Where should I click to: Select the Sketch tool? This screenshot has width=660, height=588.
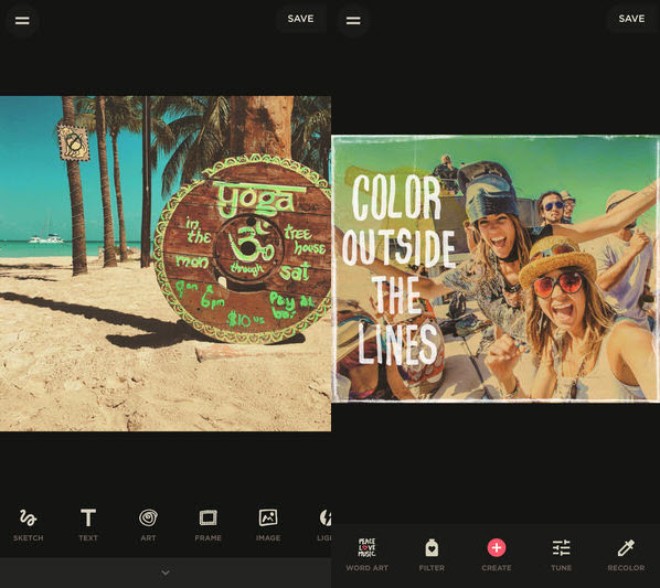click(28, 523)
